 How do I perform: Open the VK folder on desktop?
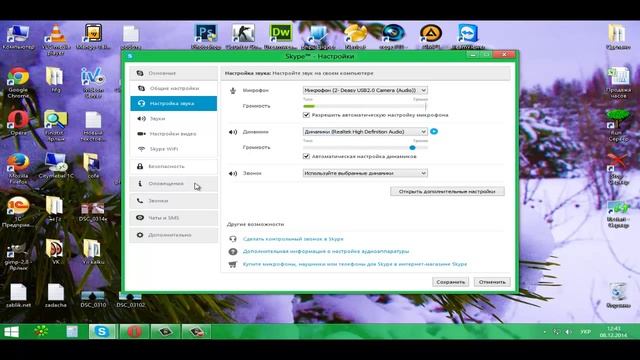[56, 251]
